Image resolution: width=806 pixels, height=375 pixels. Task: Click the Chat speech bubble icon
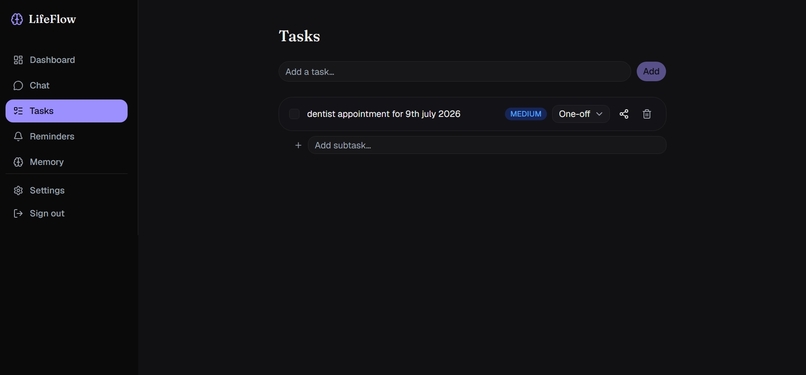click(18, 85)
